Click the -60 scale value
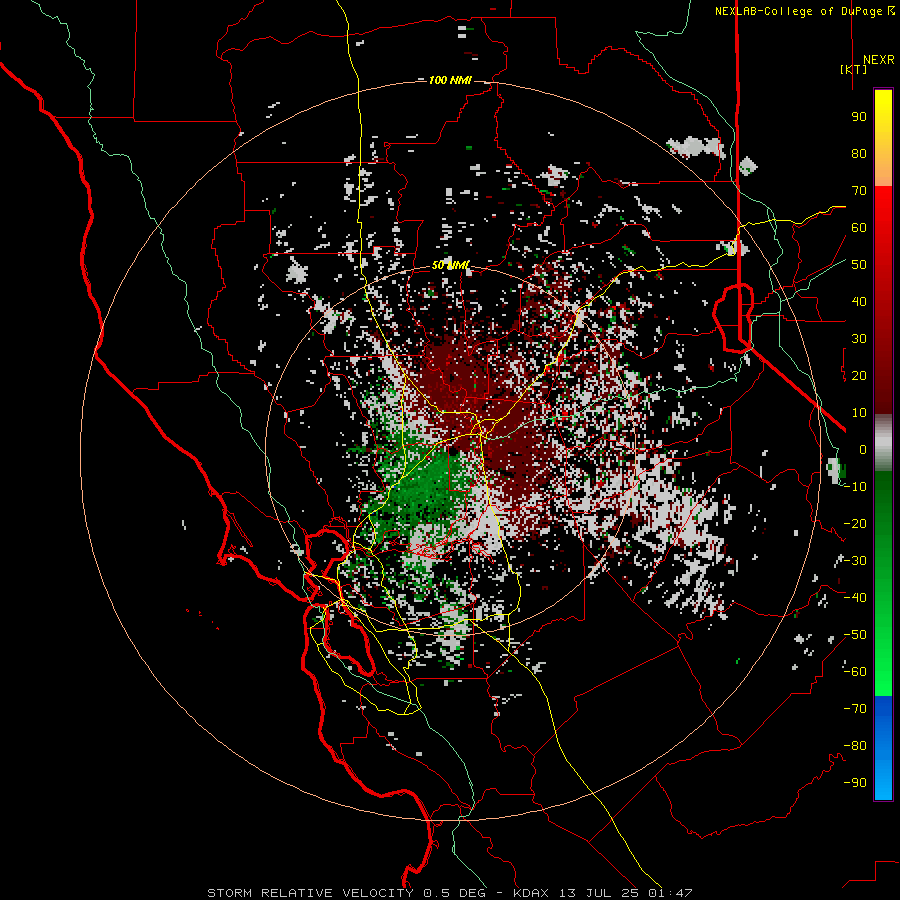 [855, 672]
